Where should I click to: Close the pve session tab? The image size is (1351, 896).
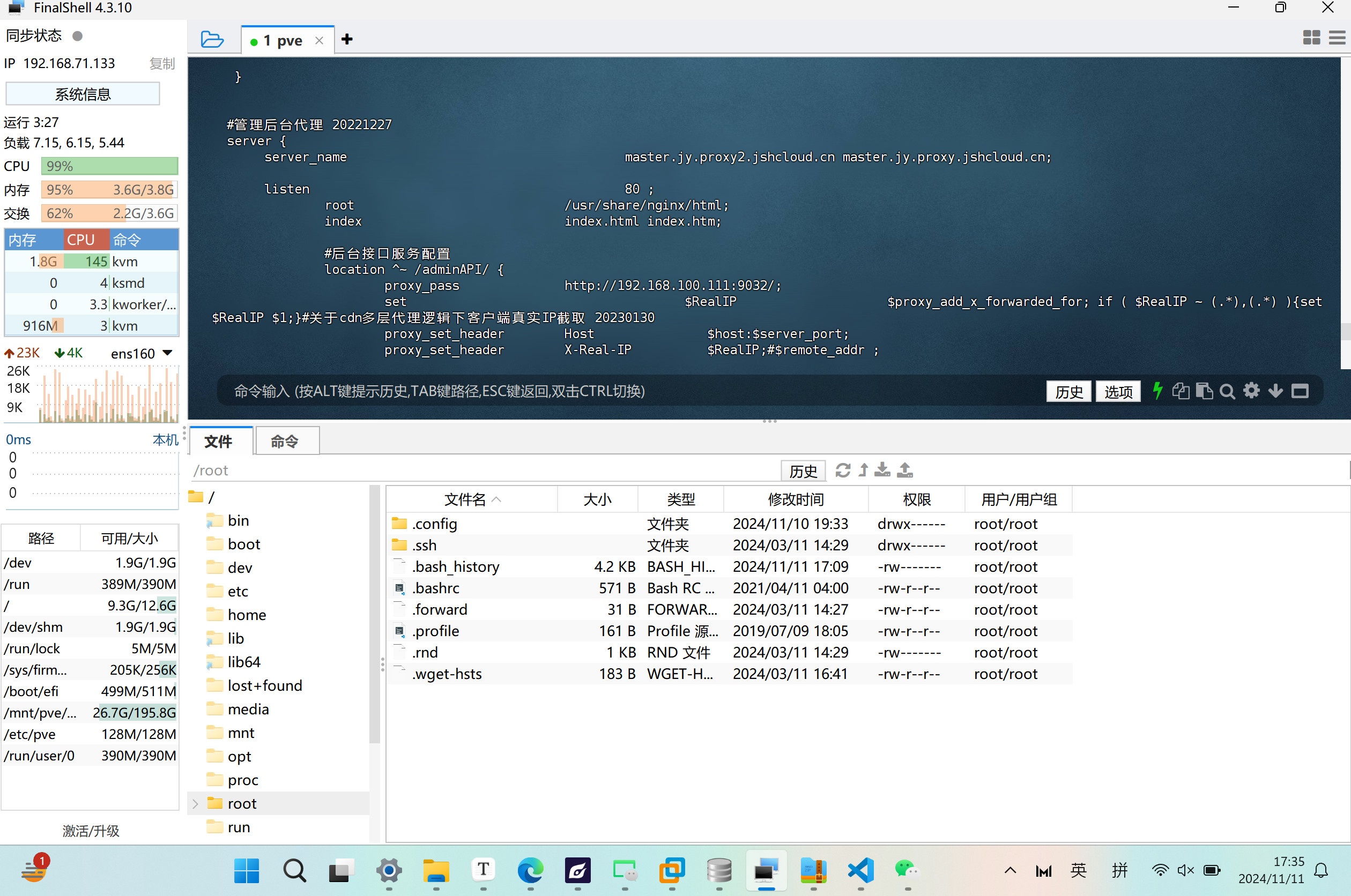pyautogui.click(x=319, y=41)
